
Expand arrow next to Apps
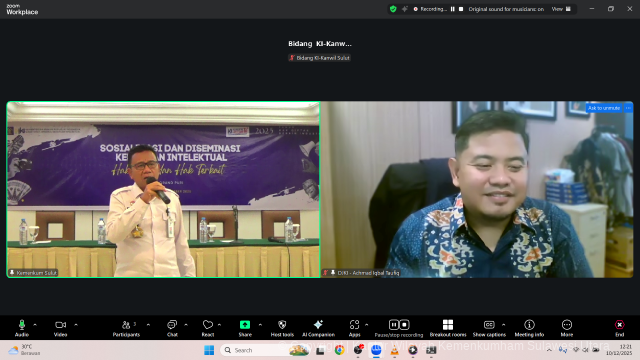tap(367, 325)
